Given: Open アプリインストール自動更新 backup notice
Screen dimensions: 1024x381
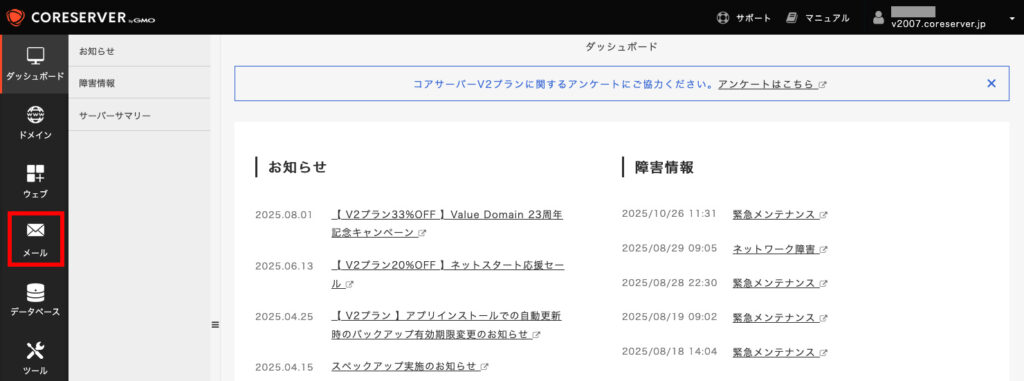Looking at the screenshot, I should point(447,325).
